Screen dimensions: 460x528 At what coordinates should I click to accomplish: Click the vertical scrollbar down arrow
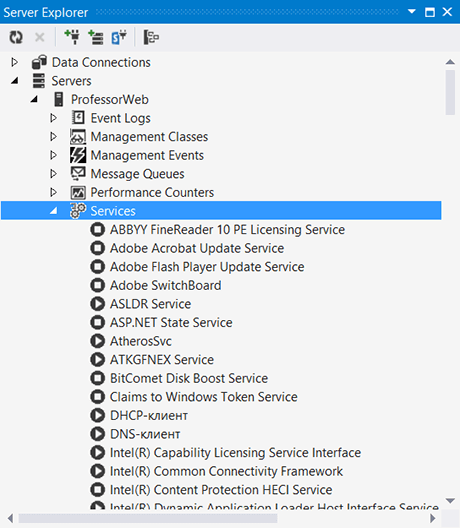(450, 501)
